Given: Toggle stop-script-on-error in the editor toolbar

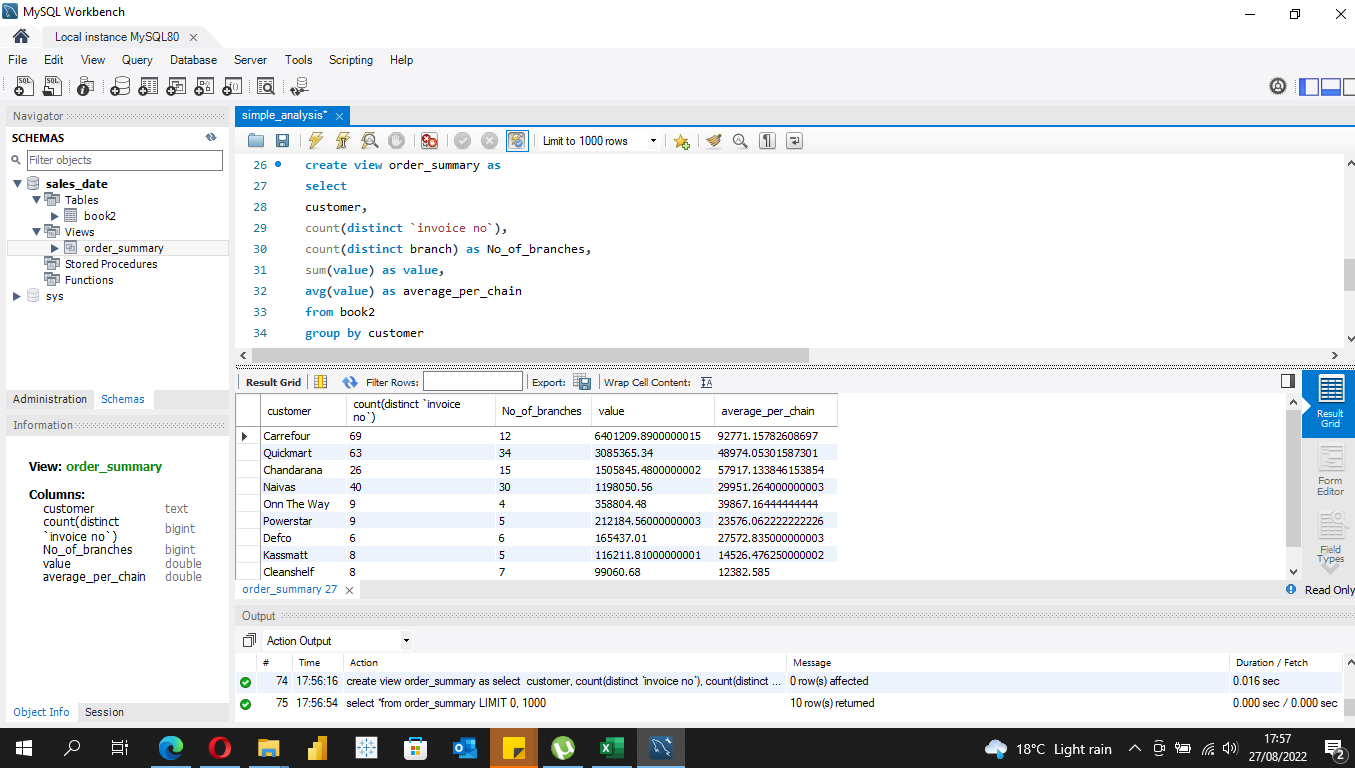Looking at the screenshot, I should (x=429, y=140).
